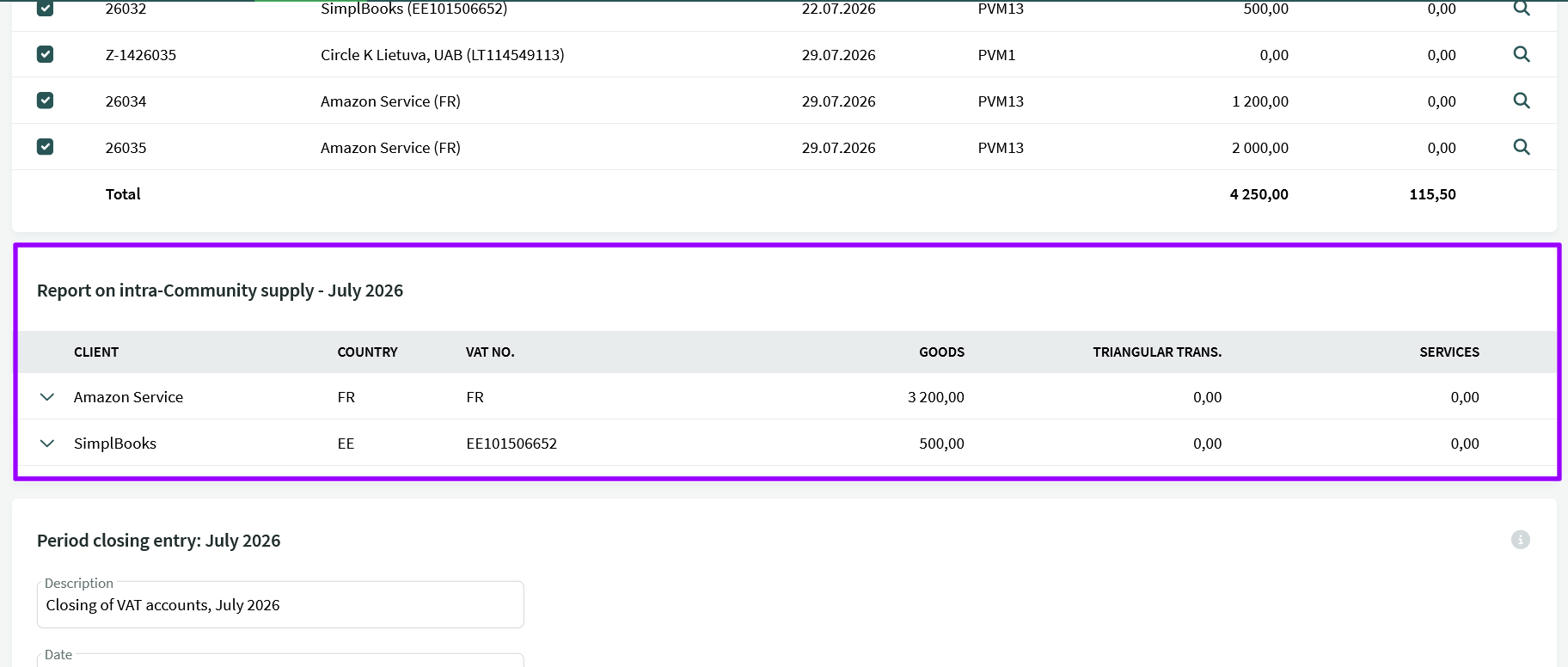The image size is (1568, 667).
Task: Expand the Amazon Service client row
Action: 47,397
